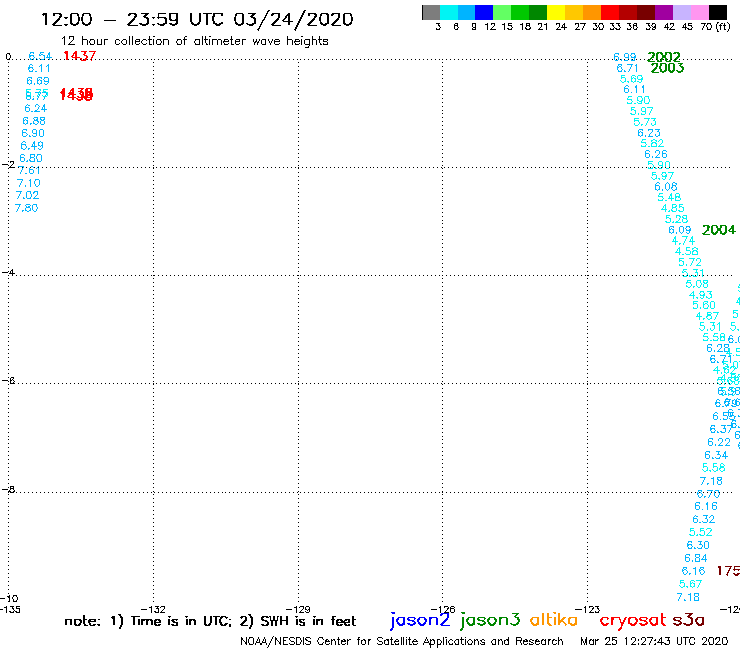Select the 5.67 wave height value
This screenshot has width=740, height=650.
pyautogui.click(x=690, y=584)
